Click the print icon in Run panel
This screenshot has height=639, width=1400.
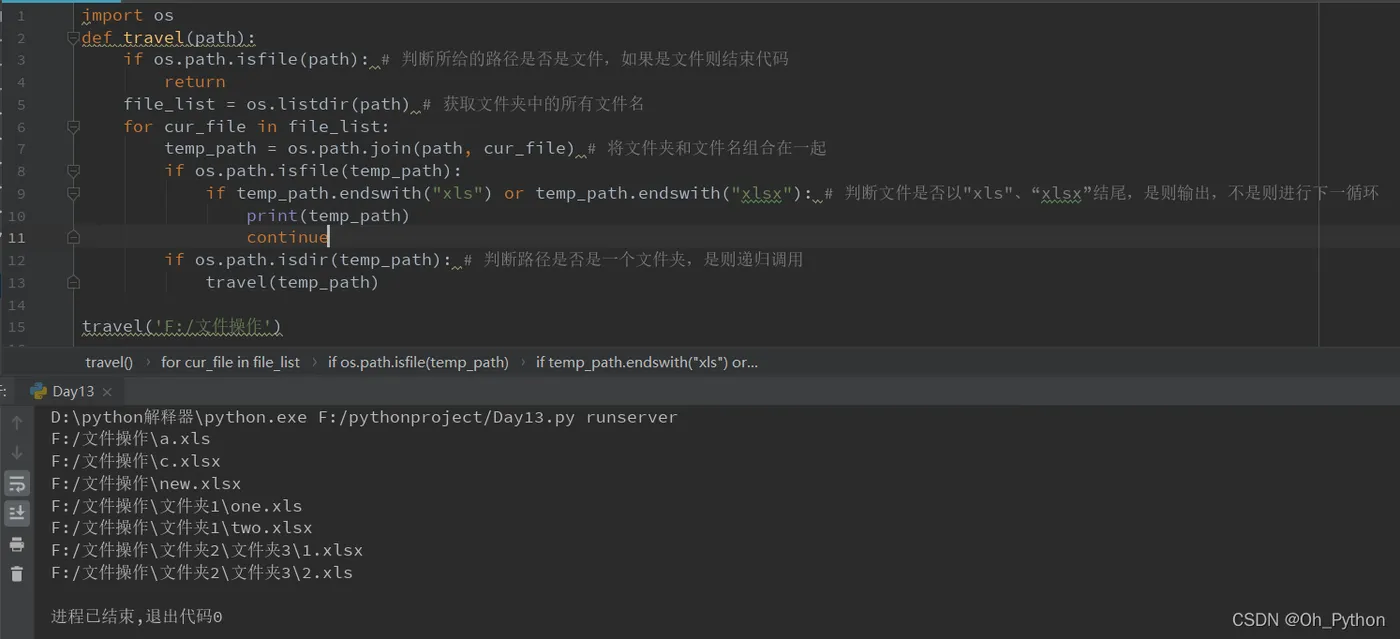(17, 544)
